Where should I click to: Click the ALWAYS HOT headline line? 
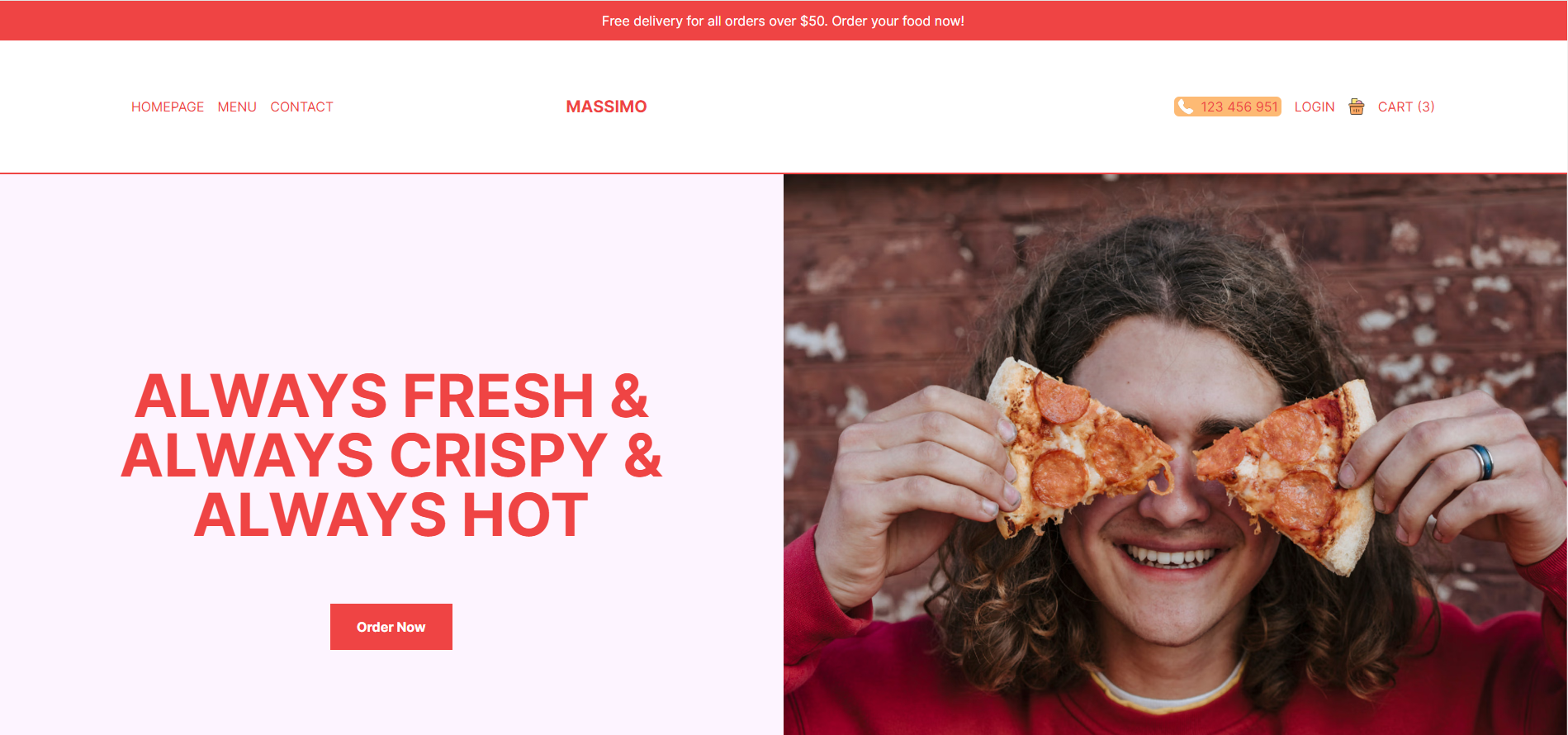coord(391,514)
